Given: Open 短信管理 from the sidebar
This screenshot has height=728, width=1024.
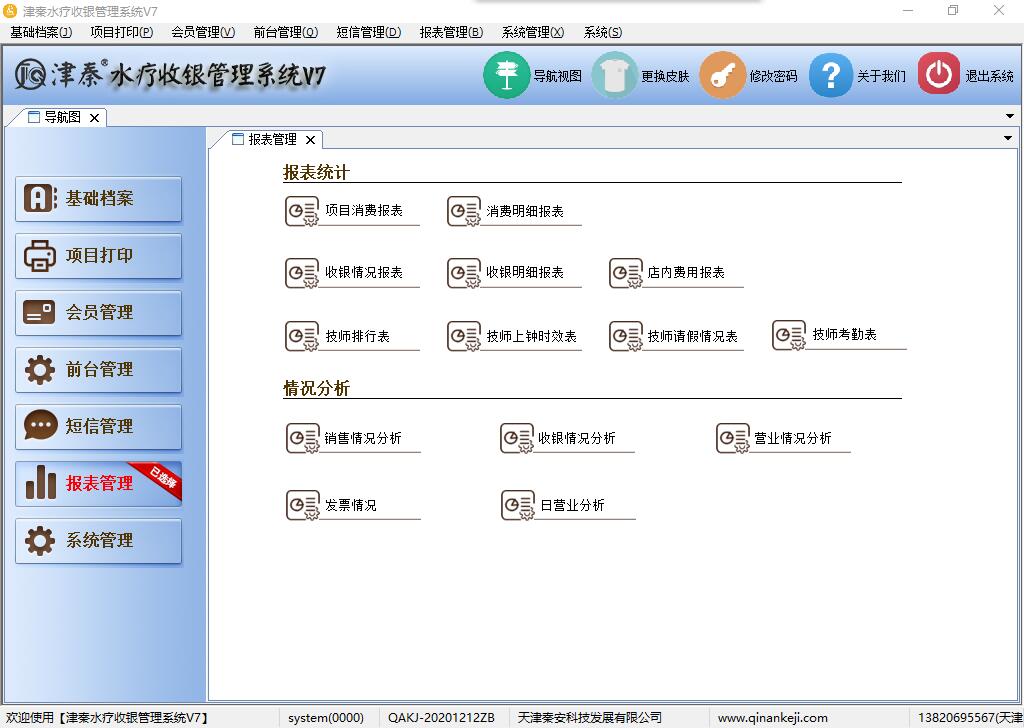Looking at the screenshot, I should pos(98,427).
